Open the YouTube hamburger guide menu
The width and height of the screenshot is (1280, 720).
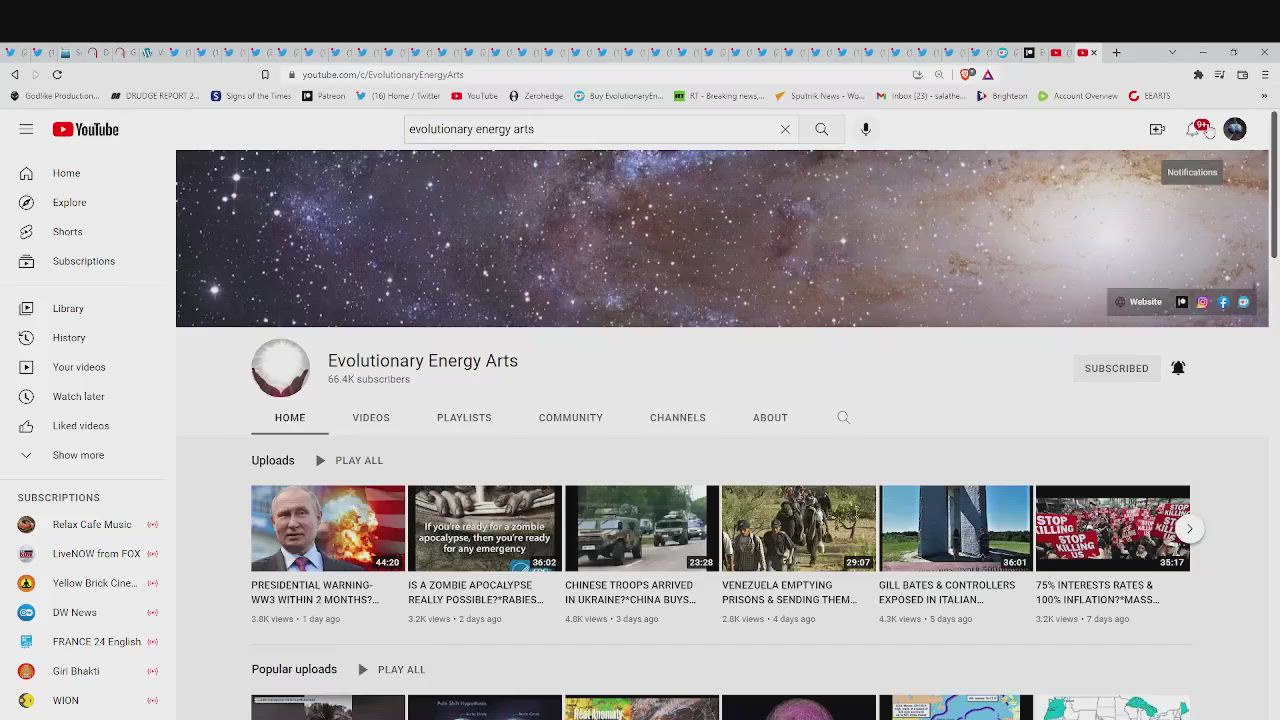click(x=26, y=129)
